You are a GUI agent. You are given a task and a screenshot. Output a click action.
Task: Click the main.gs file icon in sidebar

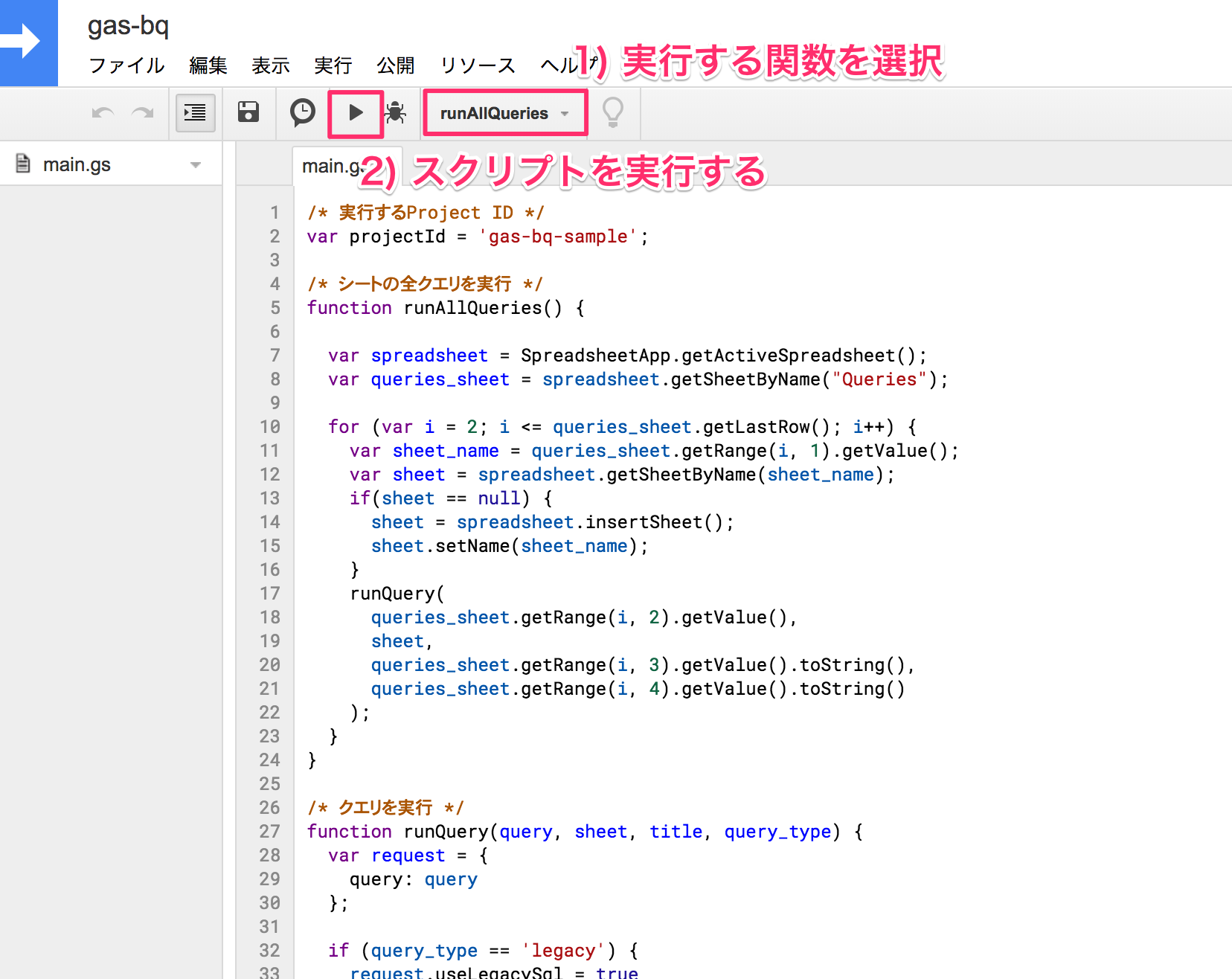click(x=23, y=164)
